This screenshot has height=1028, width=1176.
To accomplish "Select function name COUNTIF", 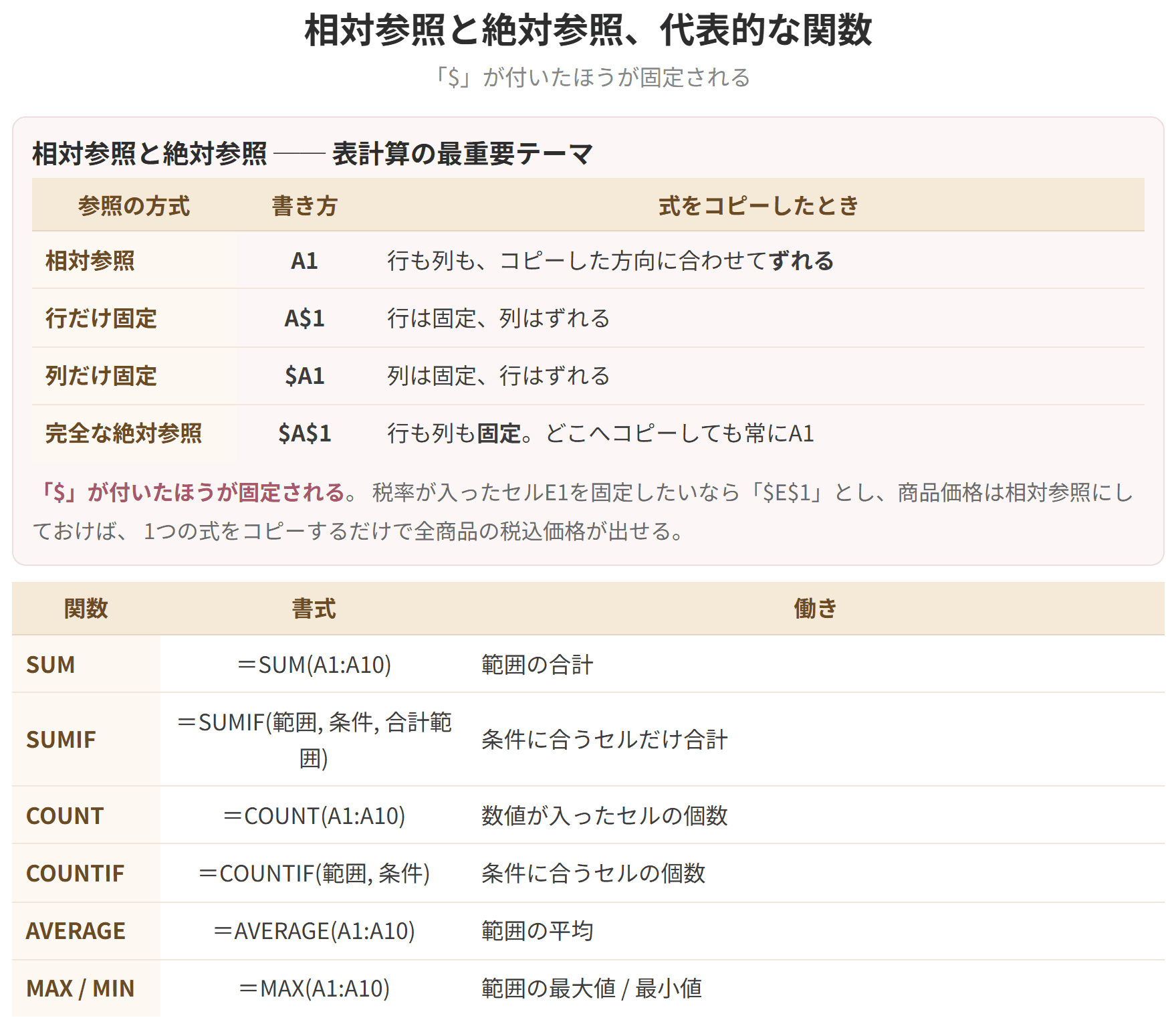I will click(x=75, y=873).
